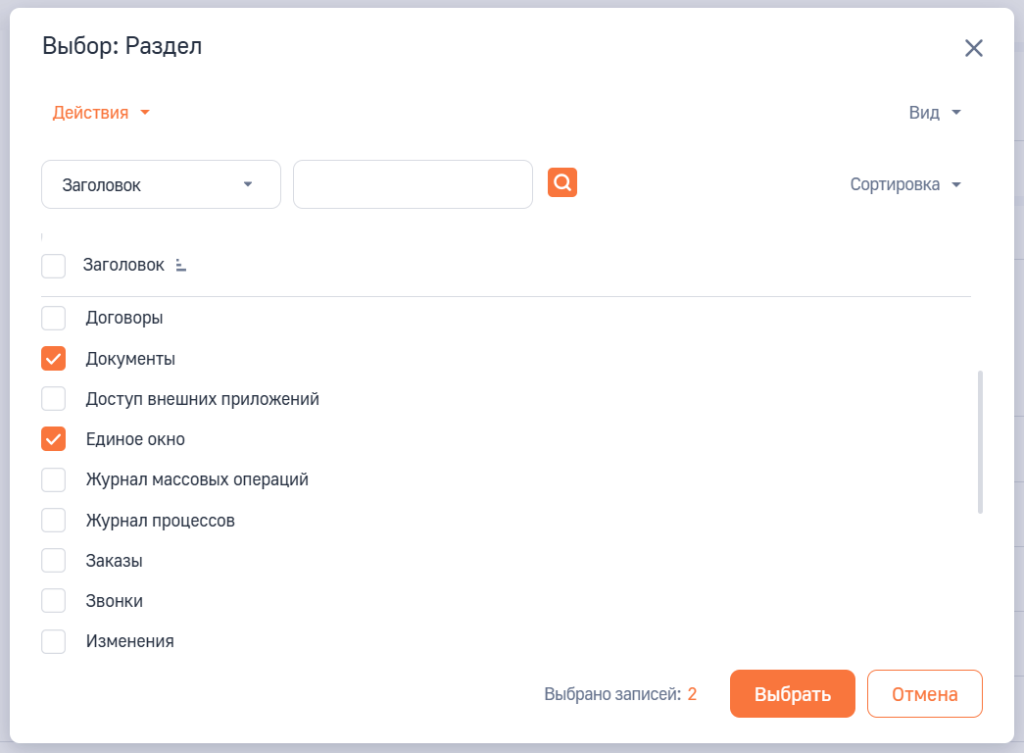Viewport: 1024px width, 753px height.
Task: Check the Доступ внешних приложений checkbox
Action: (54, 398)
